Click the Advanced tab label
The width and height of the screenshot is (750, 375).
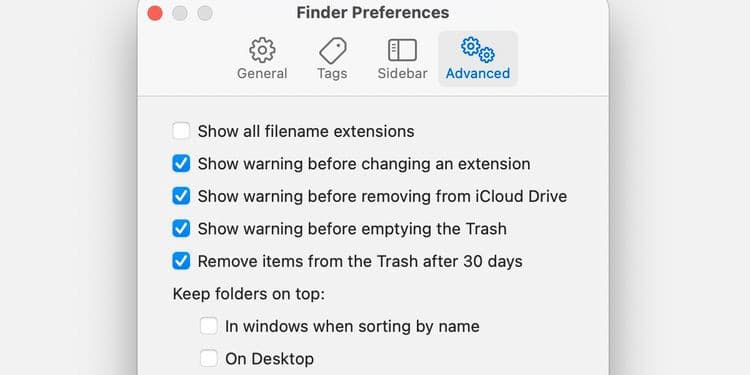(x=478, y=74)
